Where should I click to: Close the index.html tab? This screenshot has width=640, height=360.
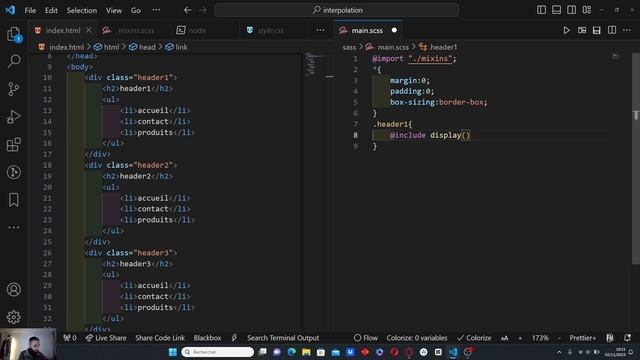[89, 30]
